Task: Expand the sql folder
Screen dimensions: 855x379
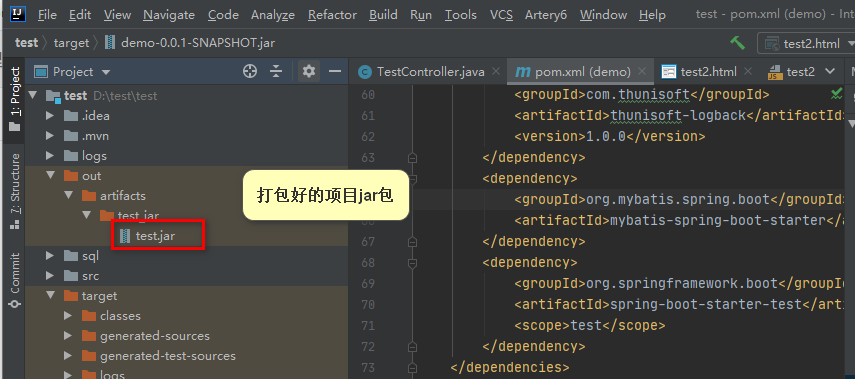Action: click(x=50, y=256)
